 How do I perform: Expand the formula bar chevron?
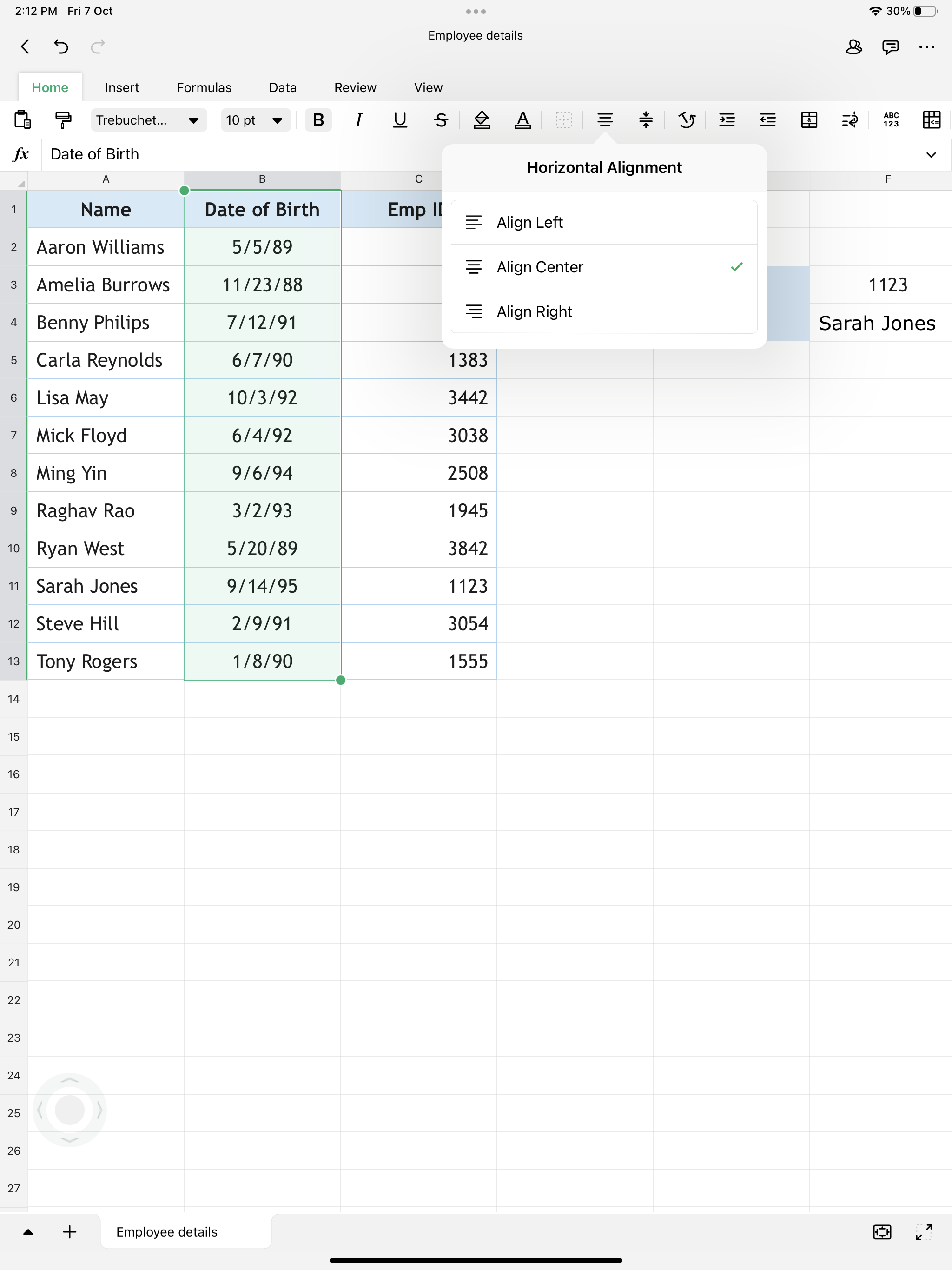click(931, 154)
